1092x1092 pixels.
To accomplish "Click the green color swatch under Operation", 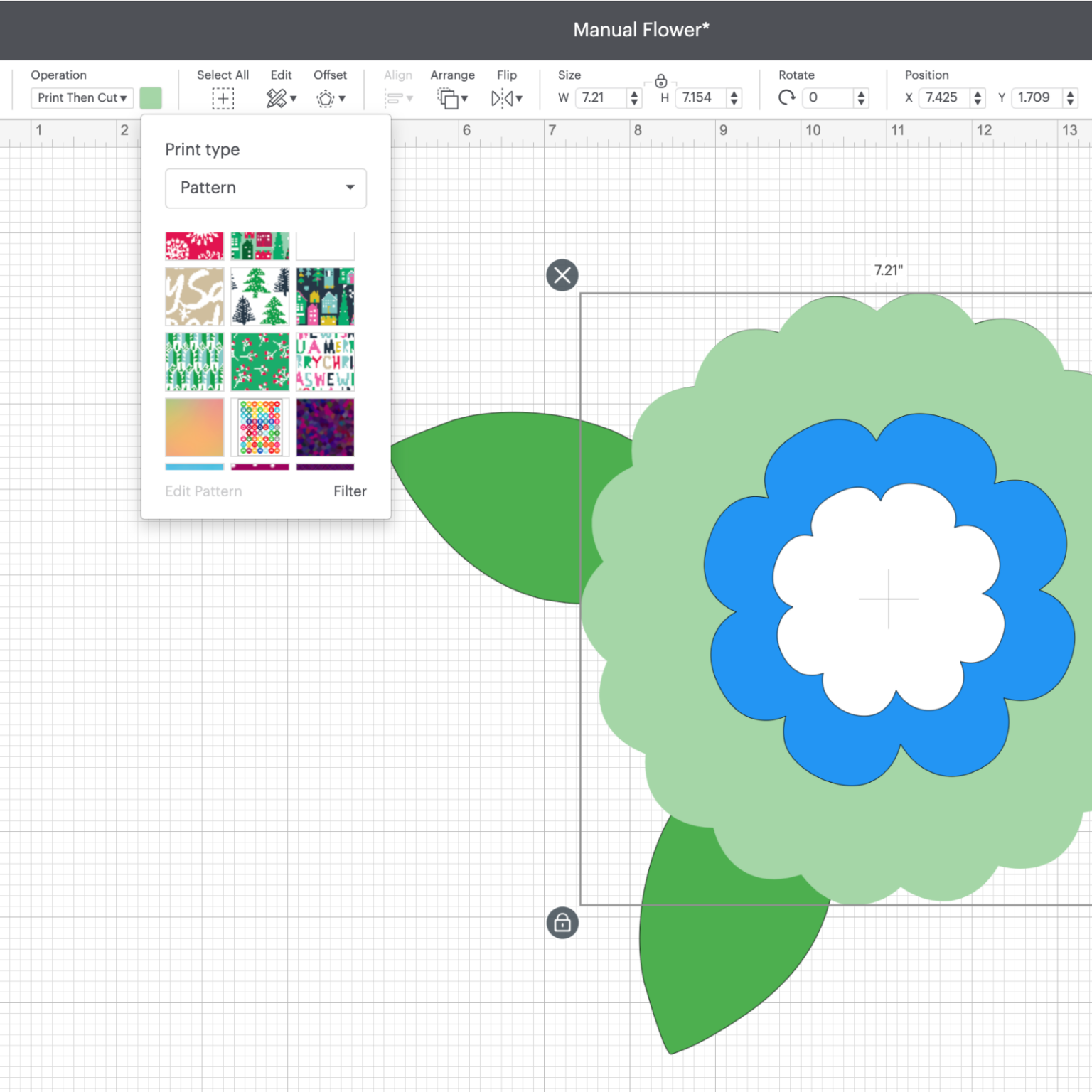I will click(x=151, y=98).
